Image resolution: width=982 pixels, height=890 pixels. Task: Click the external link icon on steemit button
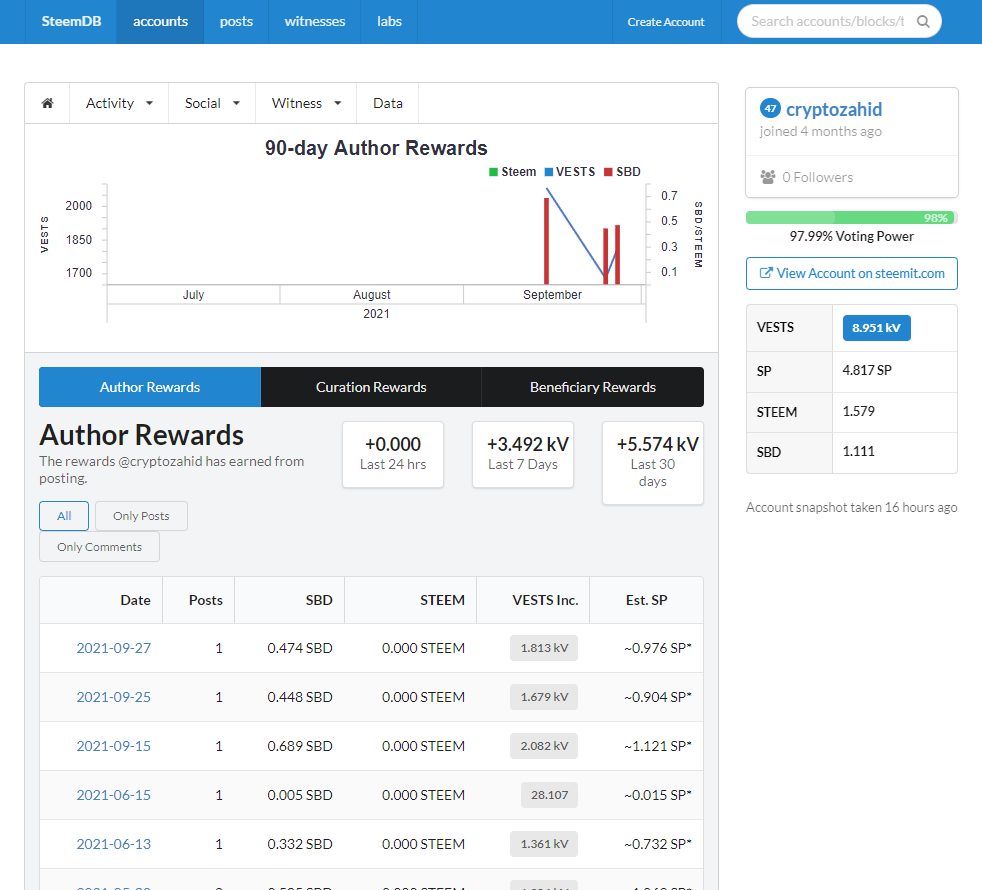[x=766, y=273]
